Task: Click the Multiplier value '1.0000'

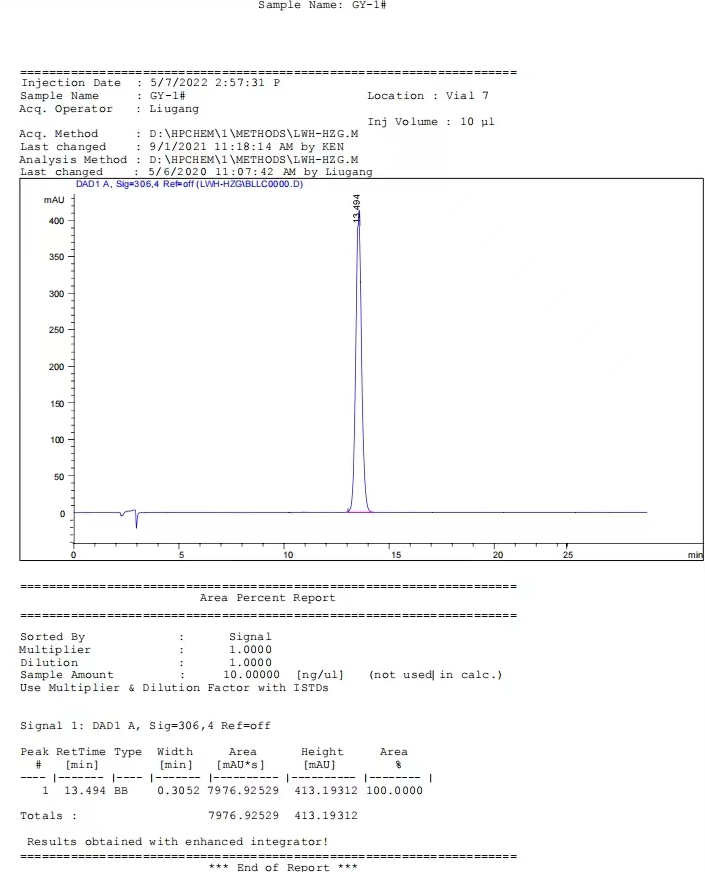Action: tap(250, 650)
